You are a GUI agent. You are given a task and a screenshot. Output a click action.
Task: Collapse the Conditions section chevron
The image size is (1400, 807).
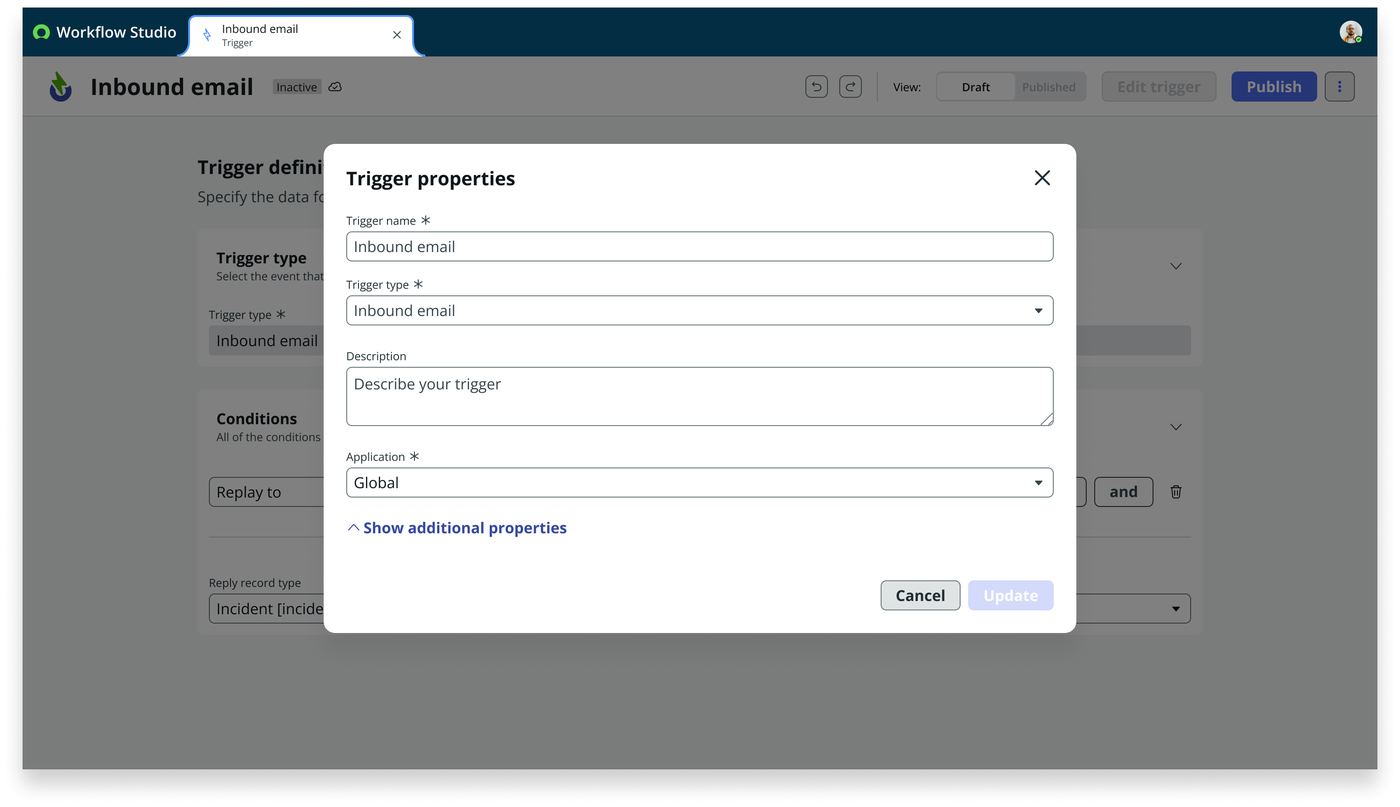pyautogui.click(x=1176, y=427)
